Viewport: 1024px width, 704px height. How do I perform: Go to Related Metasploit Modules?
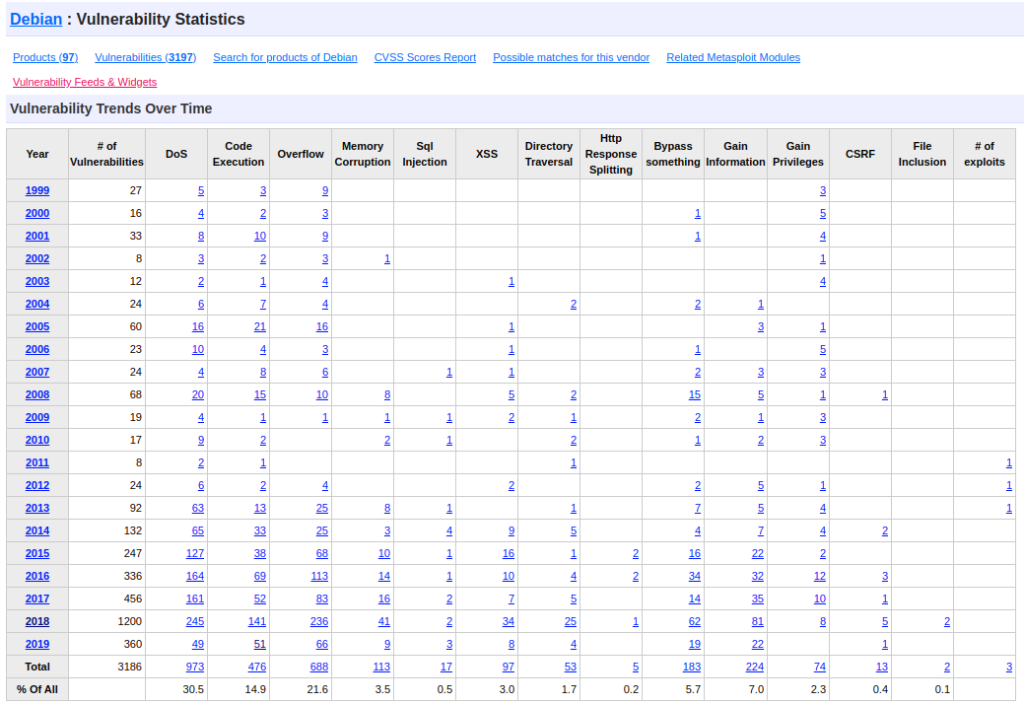tap(733, 58)
